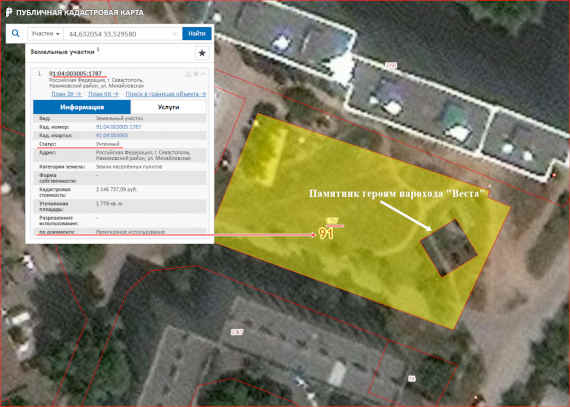Open the 'Услуги' tab
This screenshot has height=407, width=570.
(x=169, y=107)
